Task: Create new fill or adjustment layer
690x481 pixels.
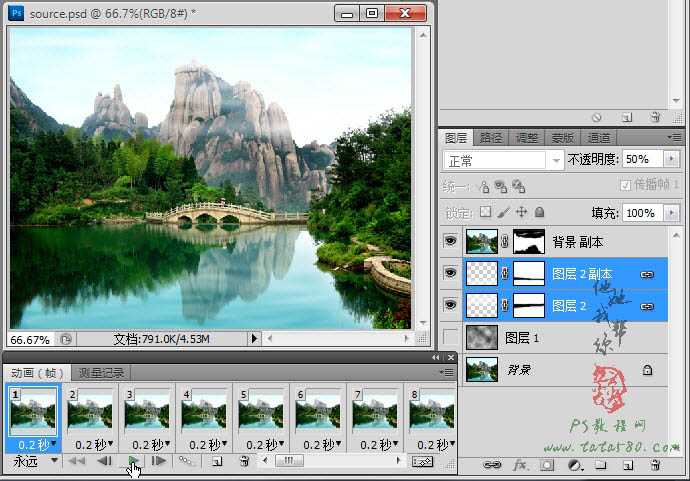Action: point(575,465)
